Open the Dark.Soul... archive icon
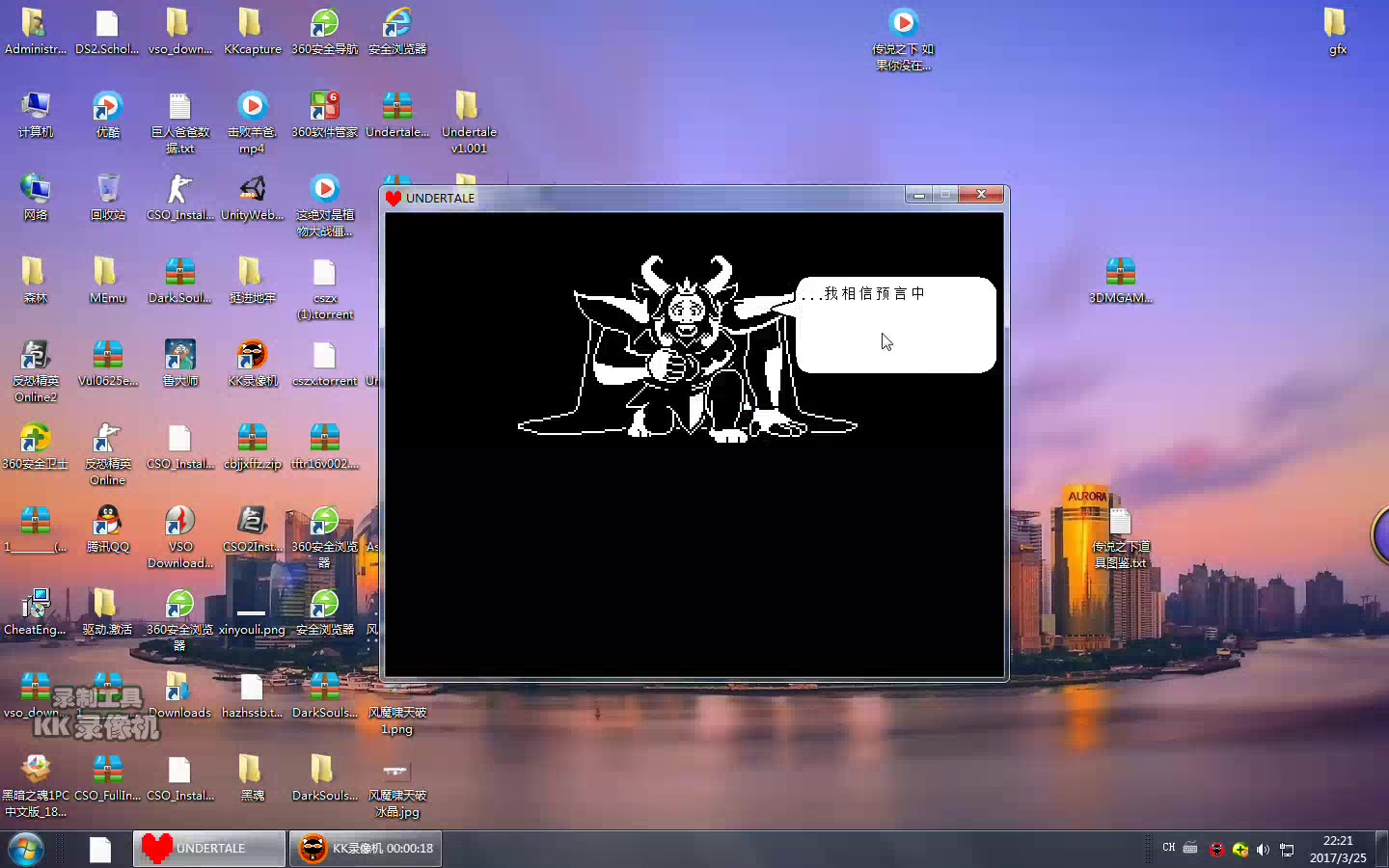1389x868 pixels. [x=179, y=280]
